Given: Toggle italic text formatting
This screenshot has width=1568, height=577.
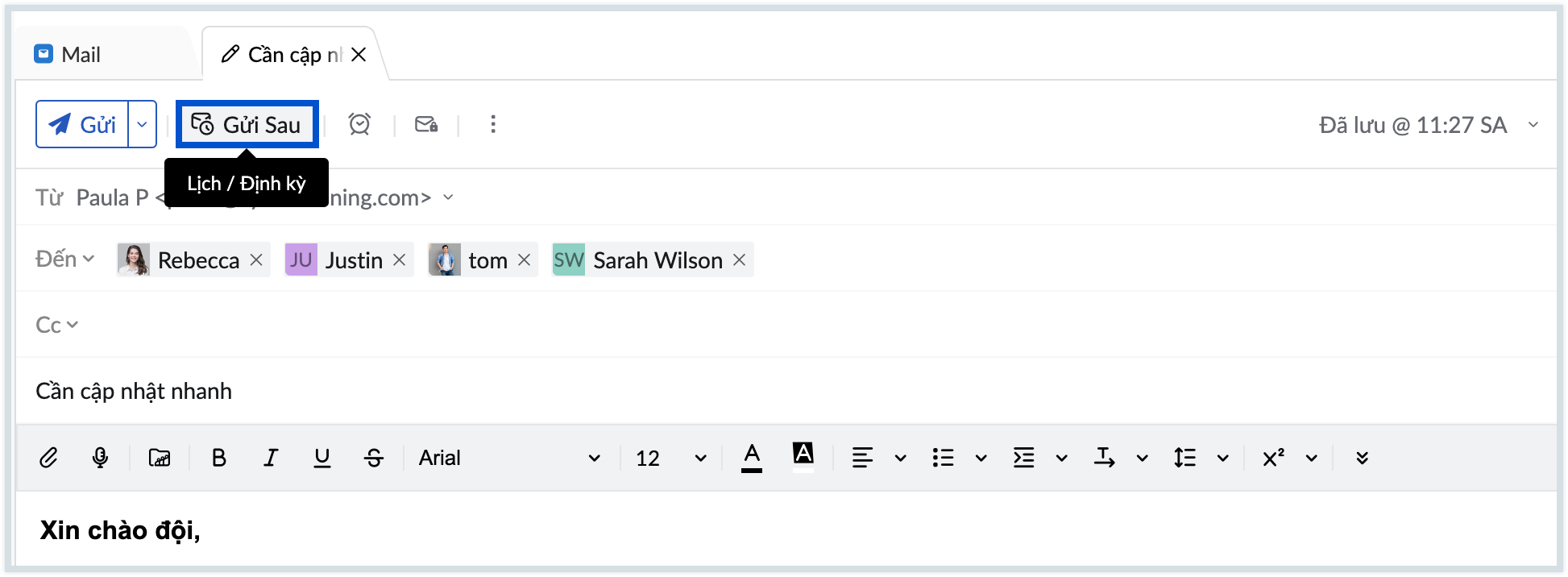Looking at the screenshot, I should [x=271, y=458].
